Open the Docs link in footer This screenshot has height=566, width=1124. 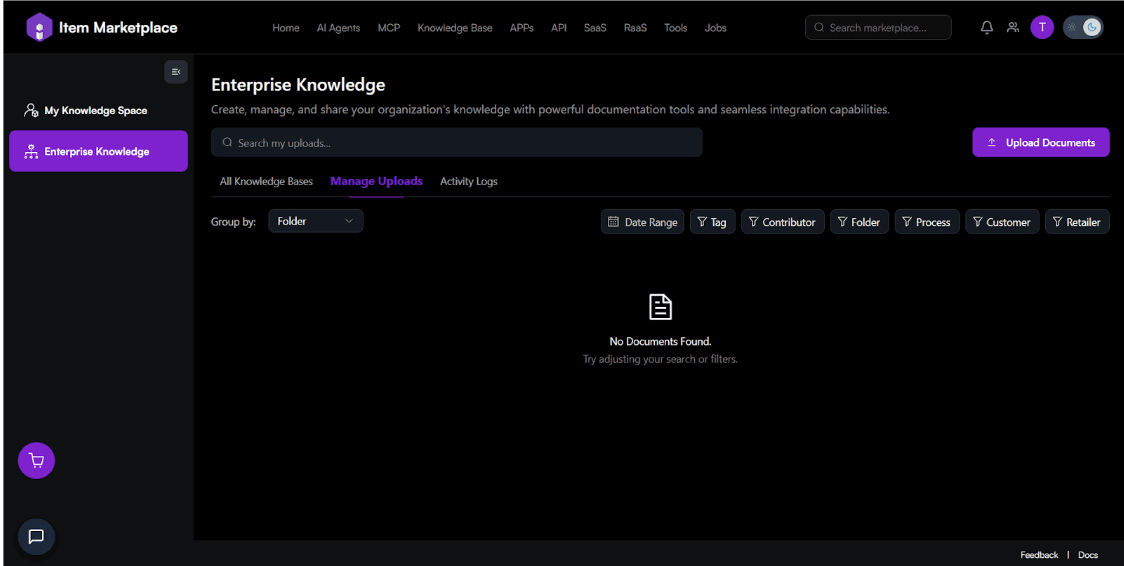pos(1088,555)
